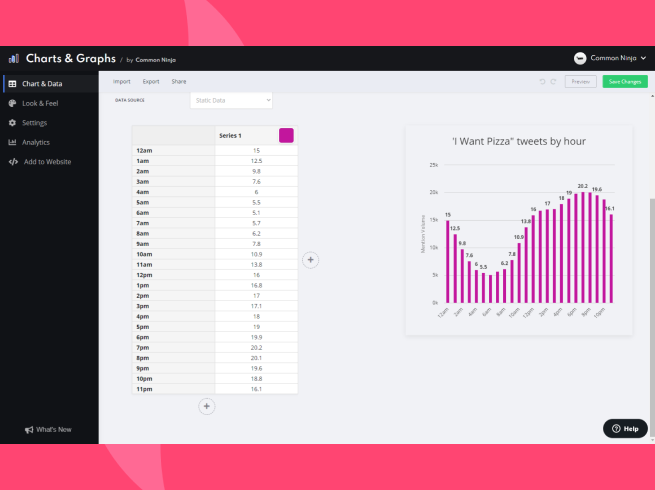Select the value cell 16.1 for 11pm
This screenshot has width=655, height=490.
tap(256, 389)
